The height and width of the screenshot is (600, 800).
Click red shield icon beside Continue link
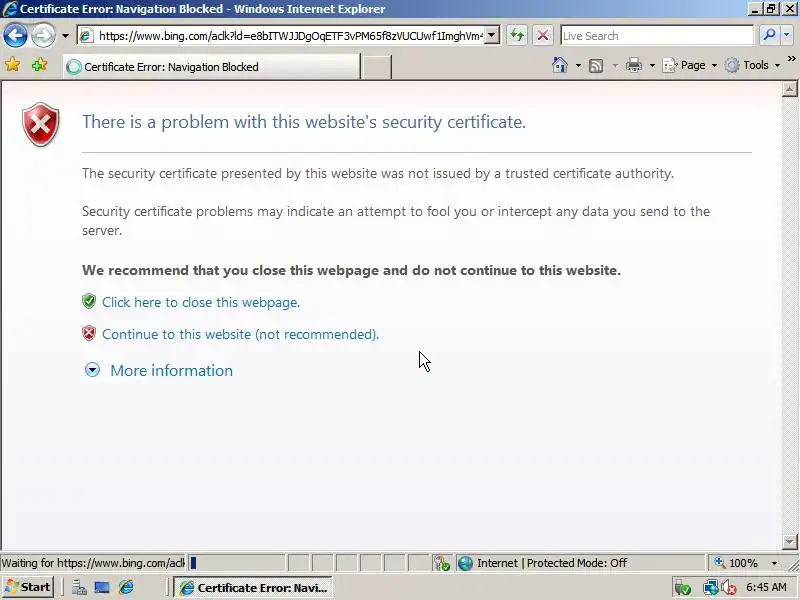(89, 333)
